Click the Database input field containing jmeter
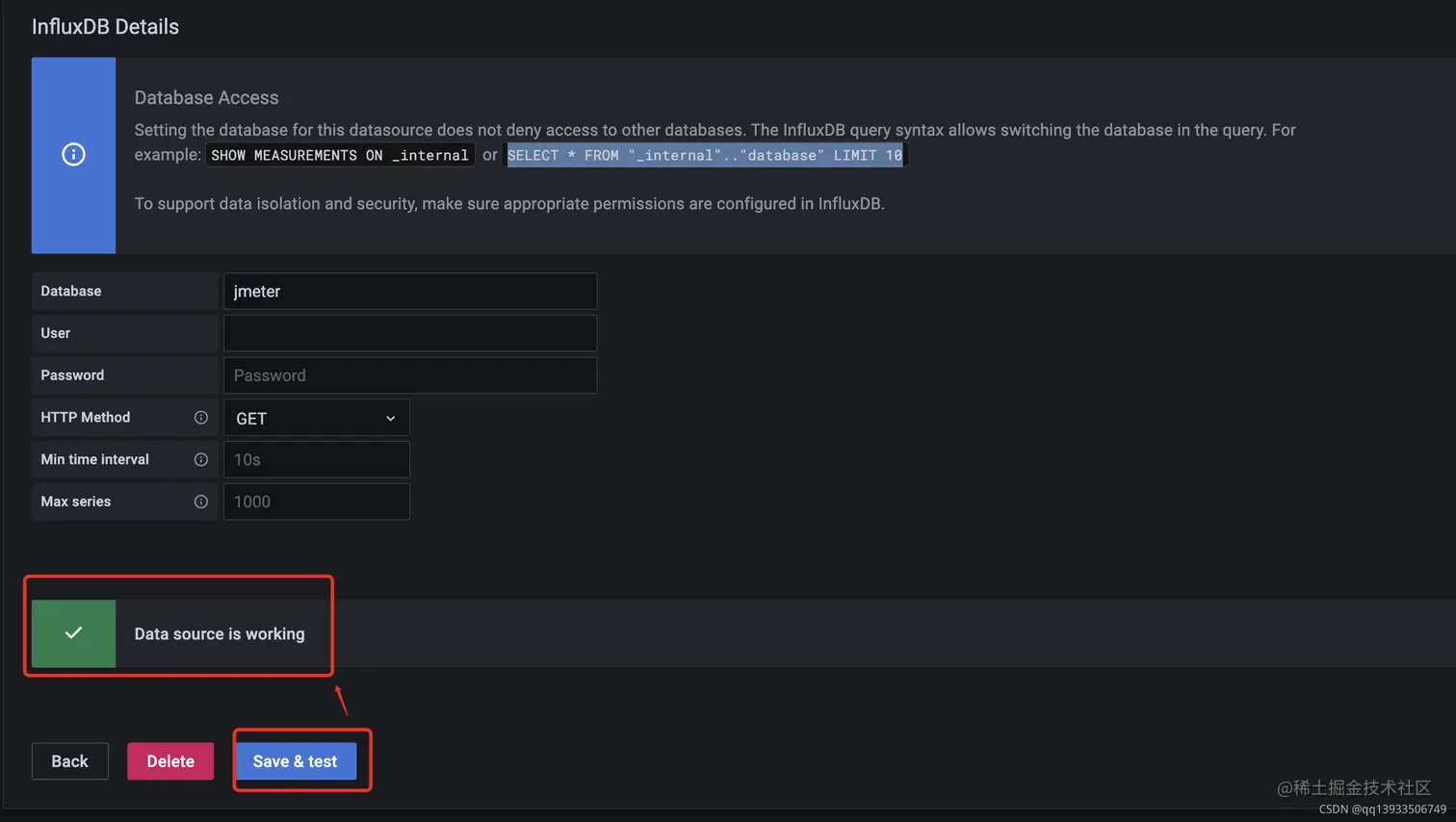Screen dimensions: 1456x822 point(410,291)
